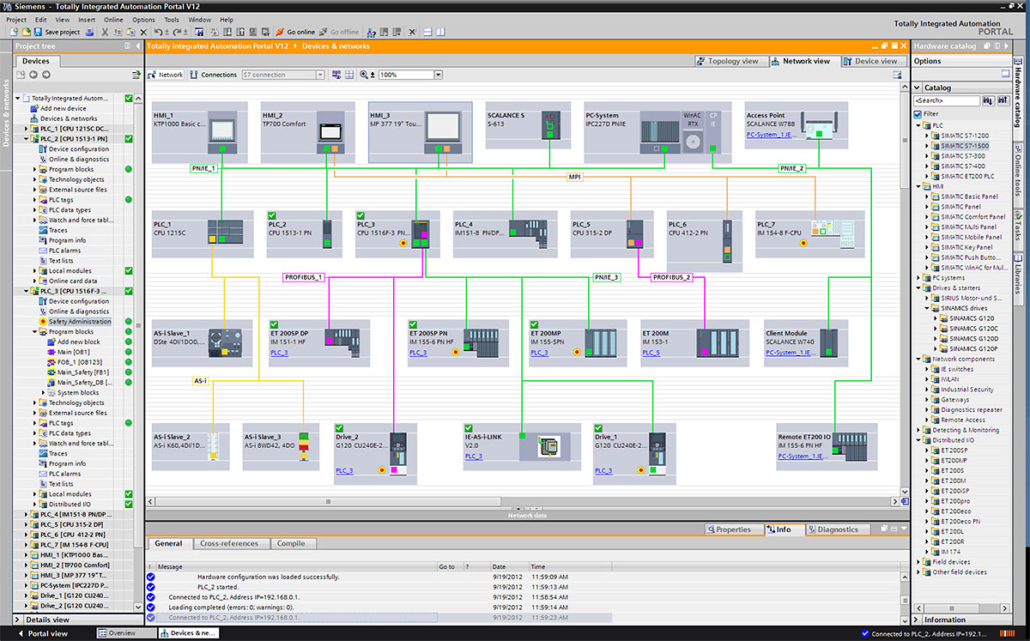
Task: Expand PLC_4 in the project tree
Action: [x=26, y=514]
